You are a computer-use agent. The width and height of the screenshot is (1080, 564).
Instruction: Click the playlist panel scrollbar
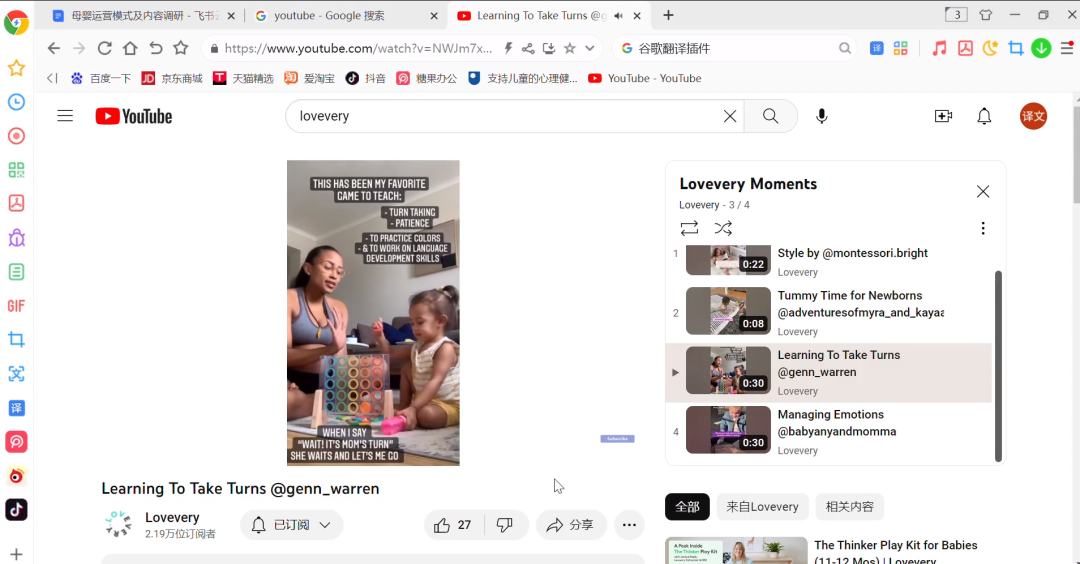tap(998, 366)
